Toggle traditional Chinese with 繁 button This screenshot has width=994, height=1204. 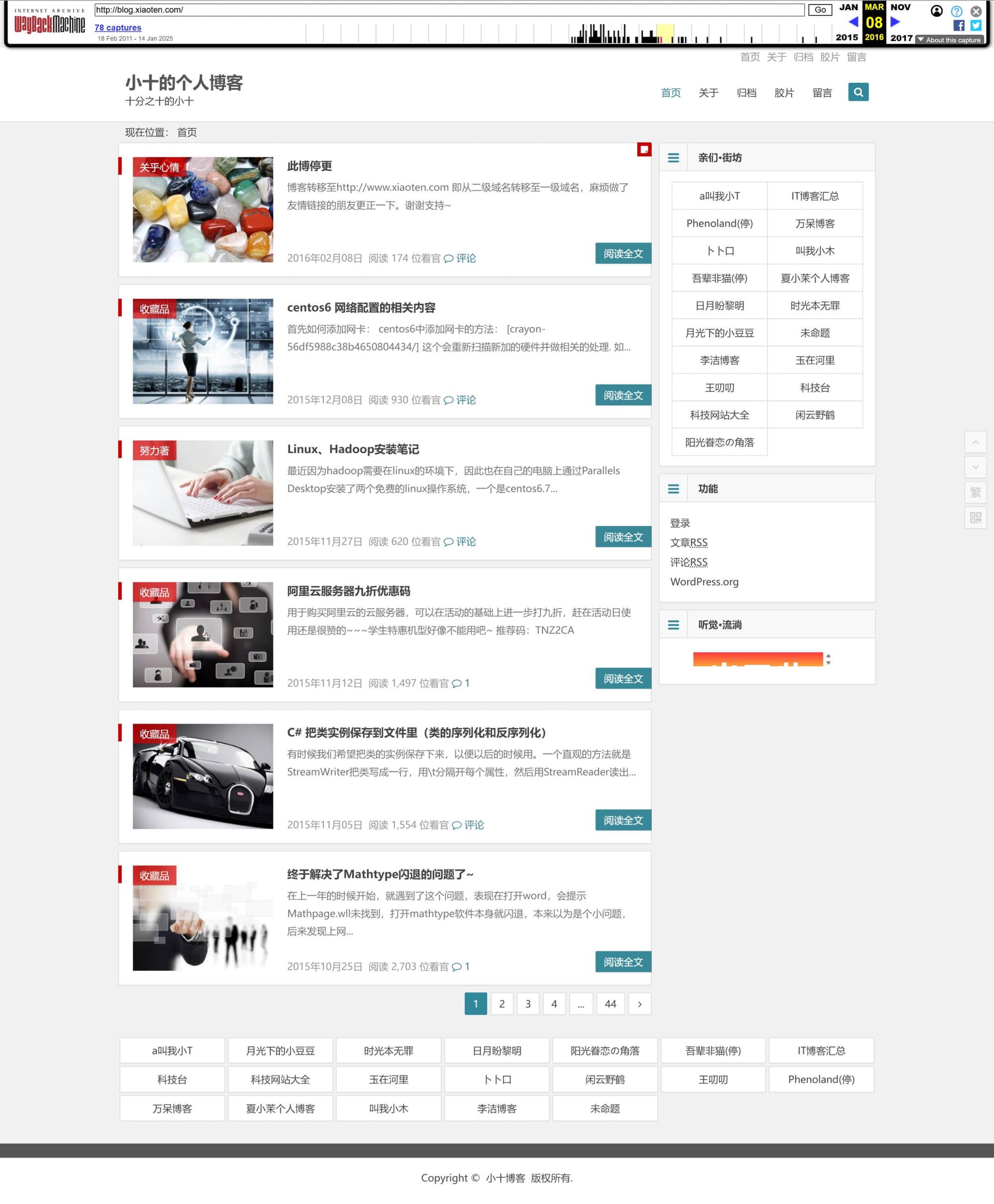tap(975, 492)
